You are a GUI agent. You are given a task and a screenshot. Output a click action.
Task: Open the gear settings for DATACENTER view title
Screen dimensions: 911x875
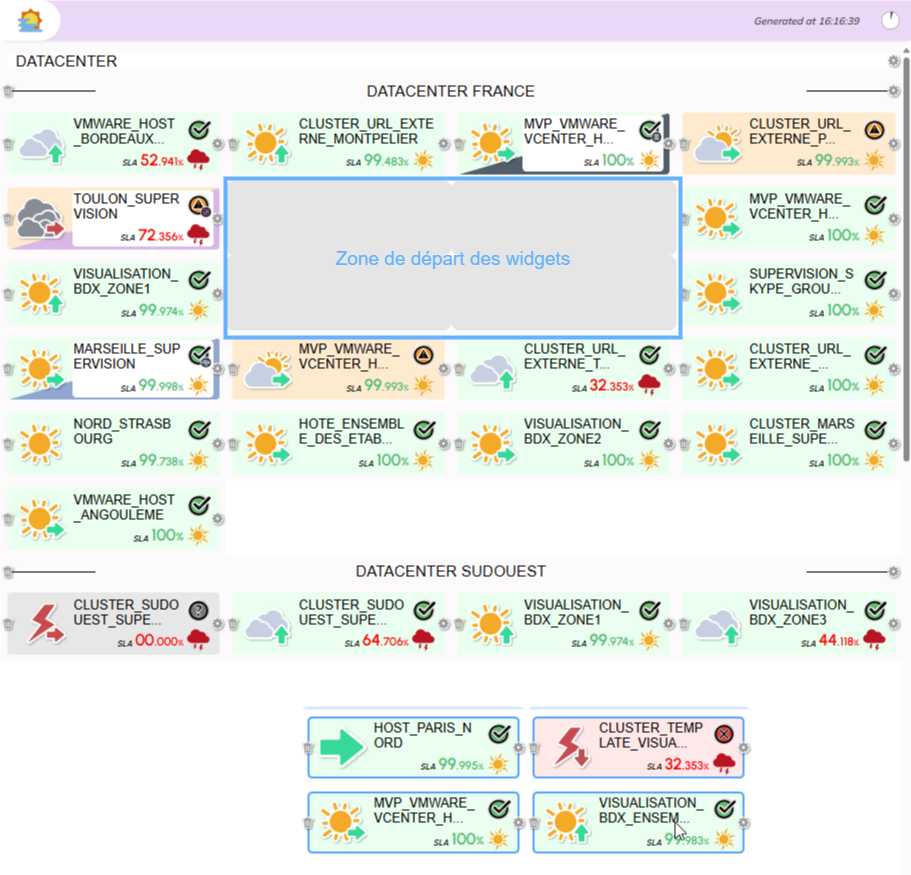point(893,61)
